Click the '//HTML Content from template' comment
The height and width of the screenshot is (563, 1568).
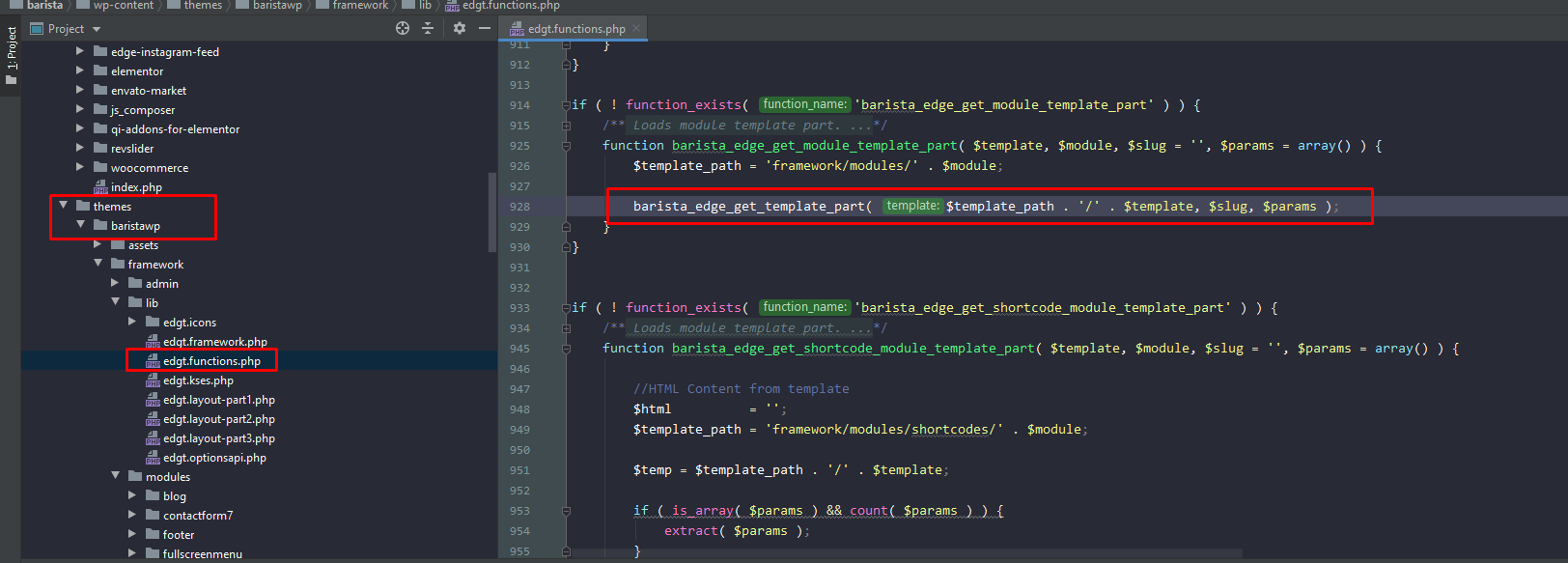pyautogui.click(x=742, y=389)
